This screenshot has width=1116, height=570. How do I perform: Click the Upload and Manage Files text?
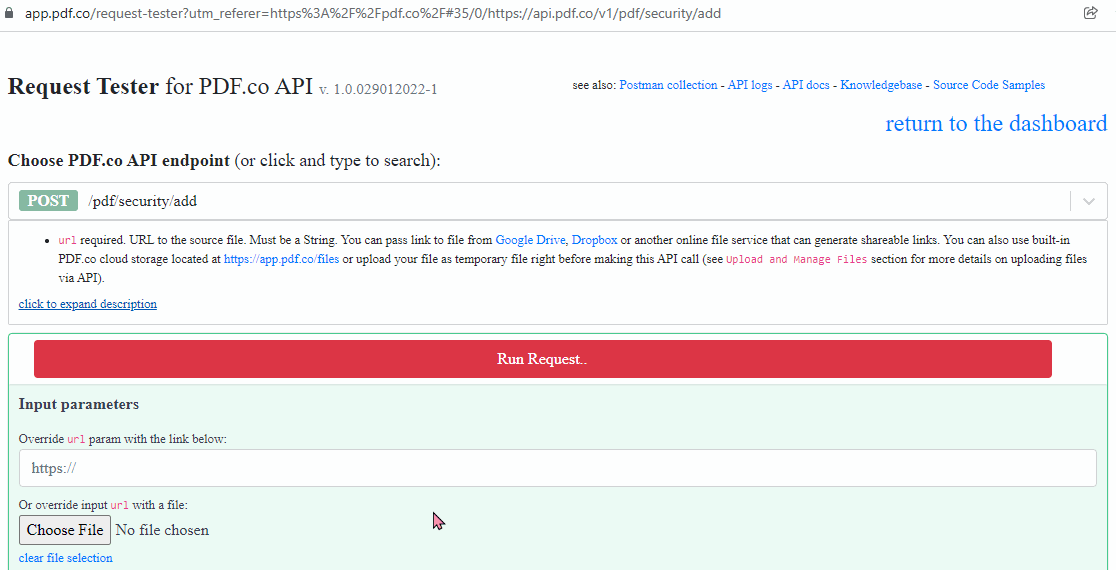point(796,260)
